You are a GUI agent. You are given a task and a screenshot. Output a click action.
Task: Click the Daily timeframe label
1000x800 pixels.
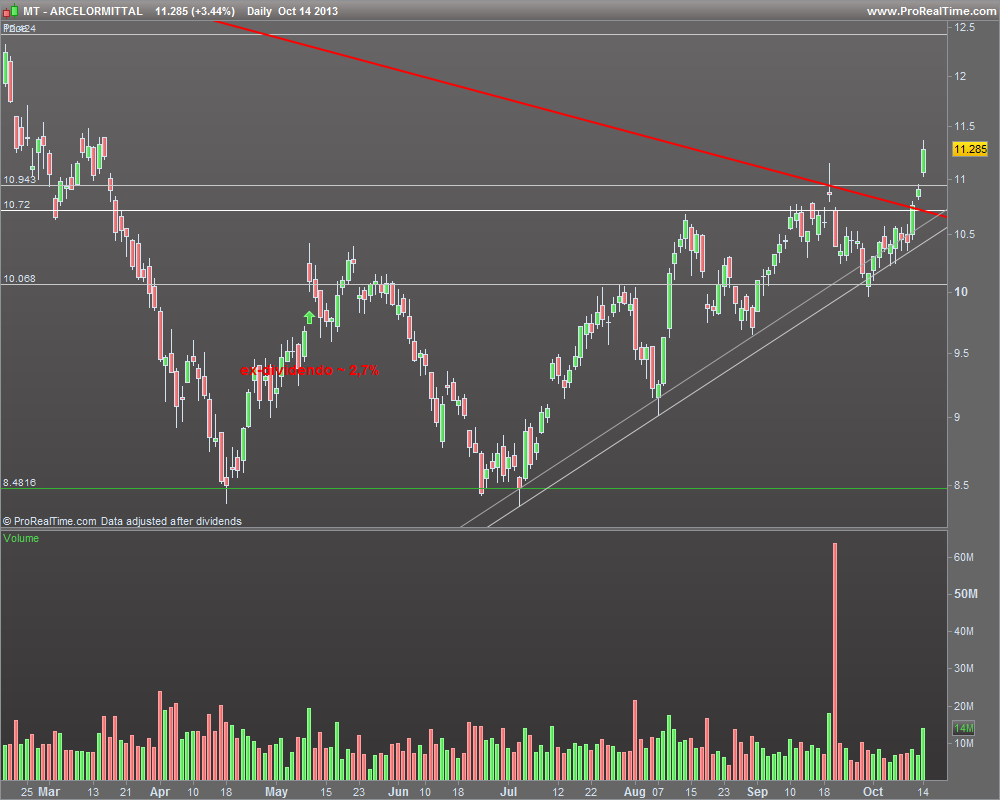click(259, 11)
